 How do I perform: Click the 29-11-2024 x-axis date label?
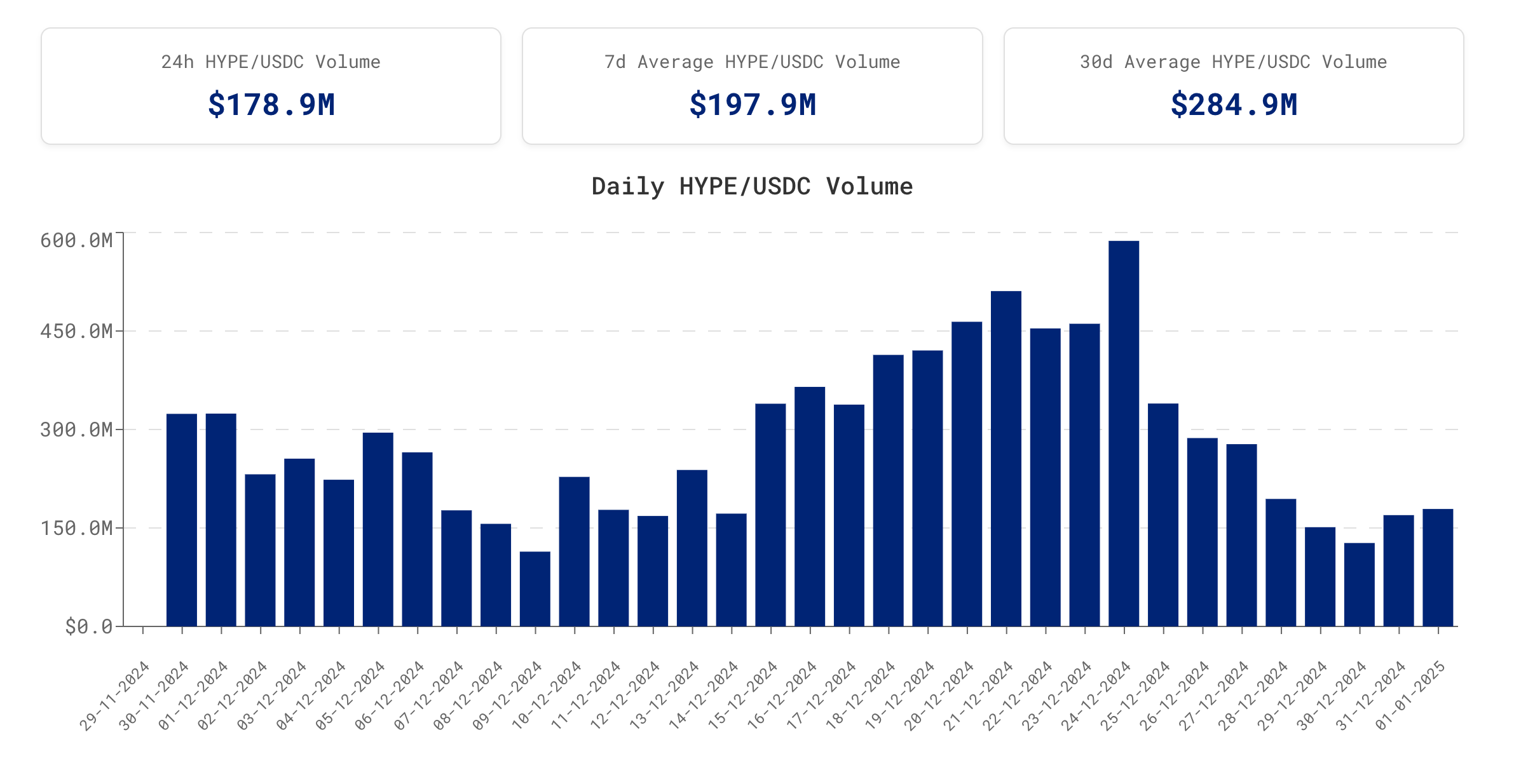[x=114, y=696]
